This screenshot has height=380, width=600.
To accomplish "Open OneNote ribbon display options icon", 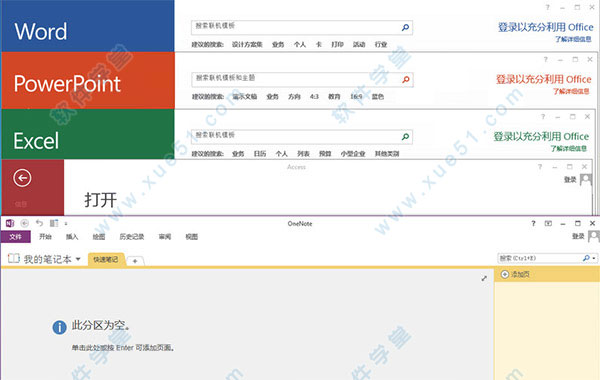I will pos(548,223).
